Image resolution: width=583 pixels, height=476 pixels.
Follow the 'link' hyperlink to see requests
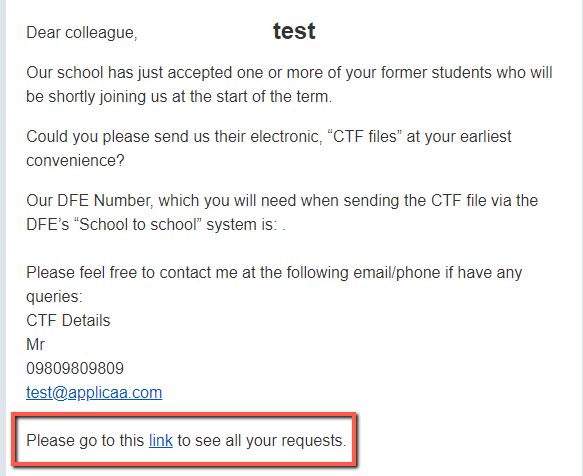161,441
